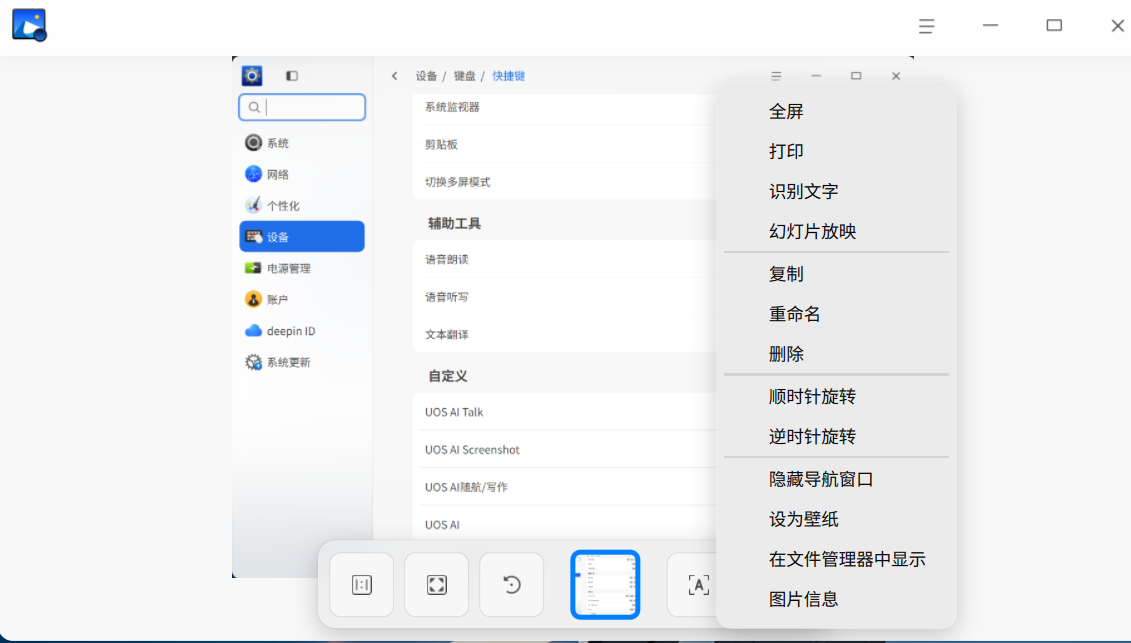
Task: Choose 顺时针旋转 from the context menu
Action: point(837,397)
